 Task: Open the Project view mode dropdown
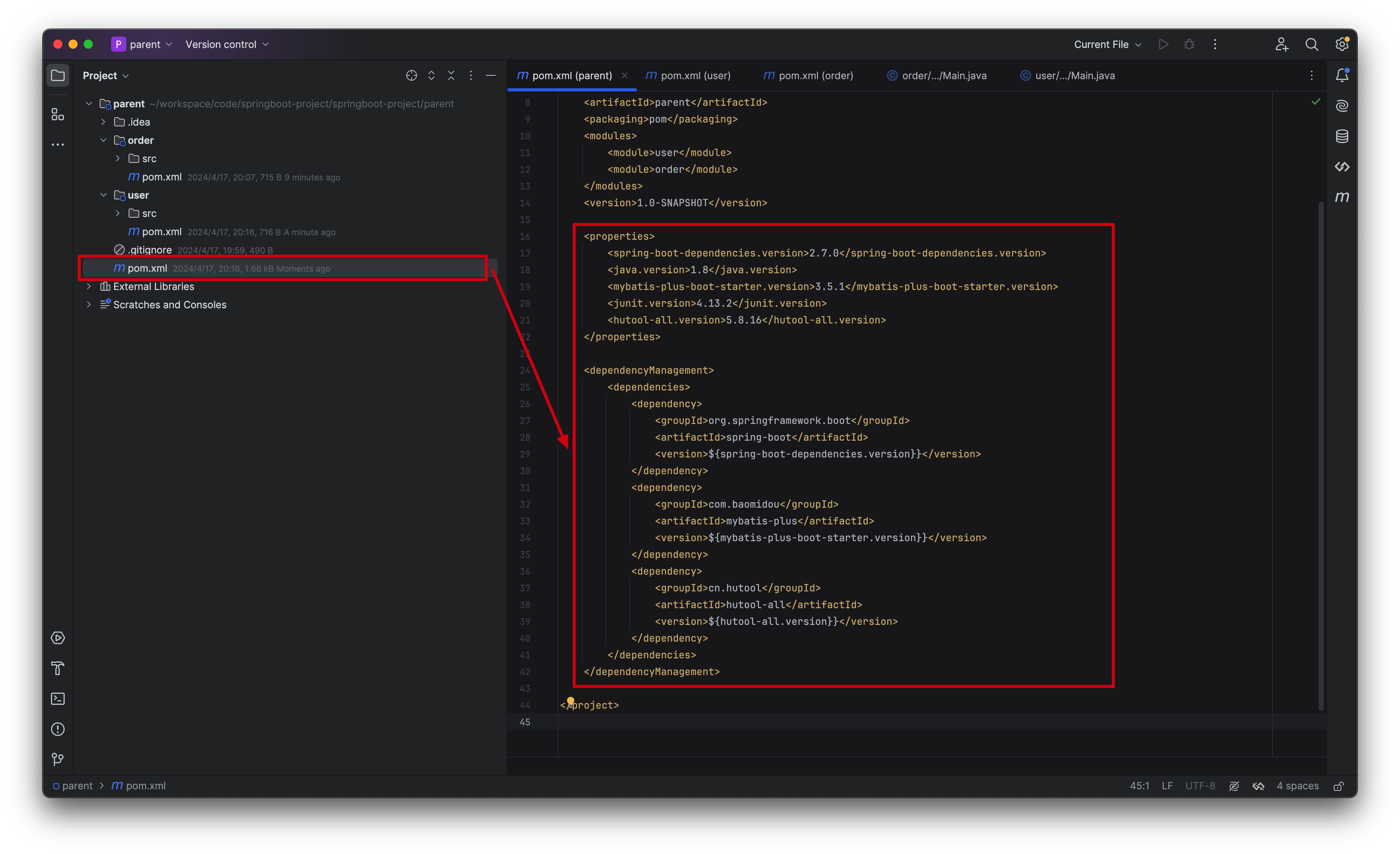(106, 76)
